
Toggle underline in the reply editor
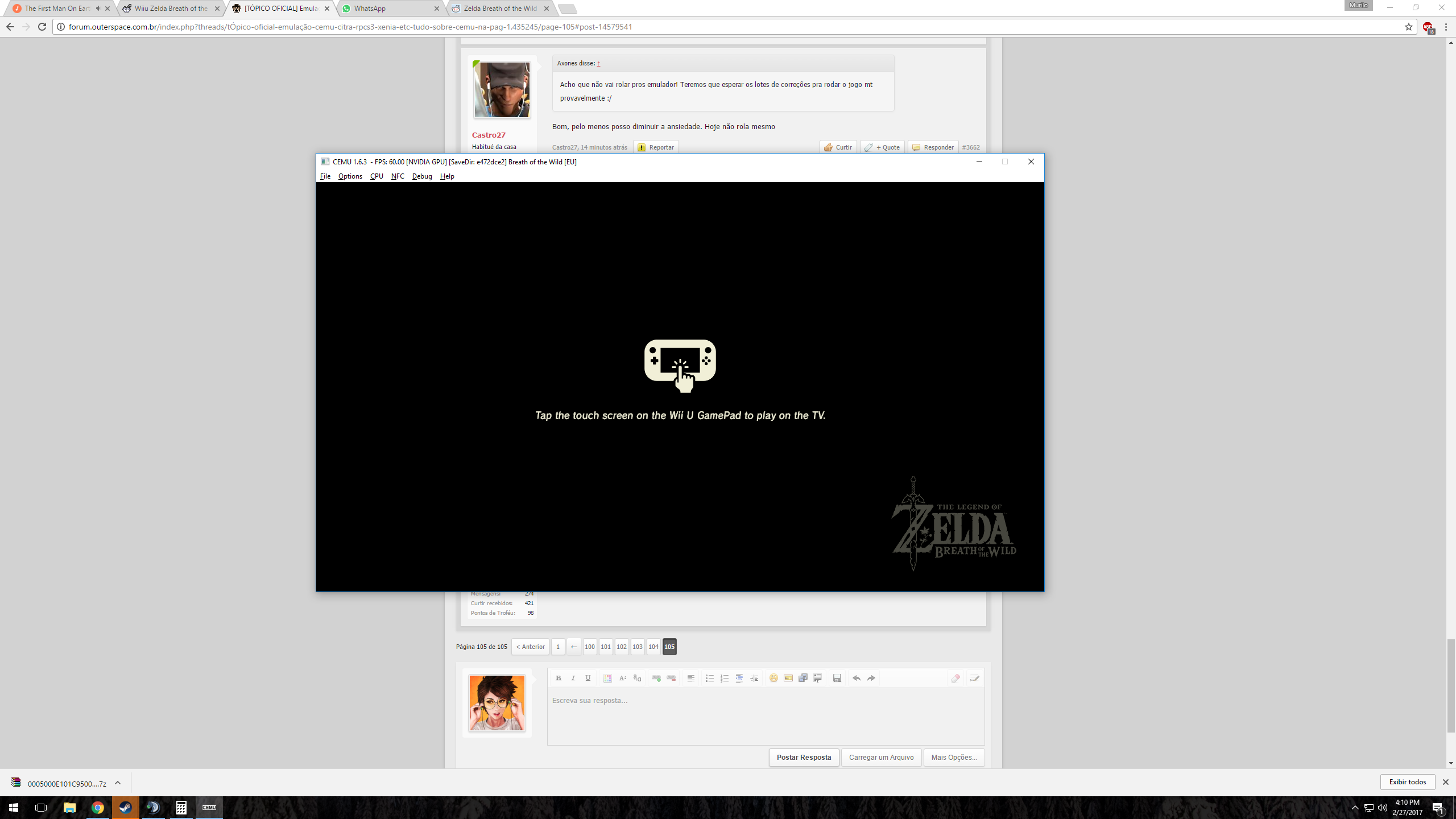pyautogui.click(x=588, y=678)
